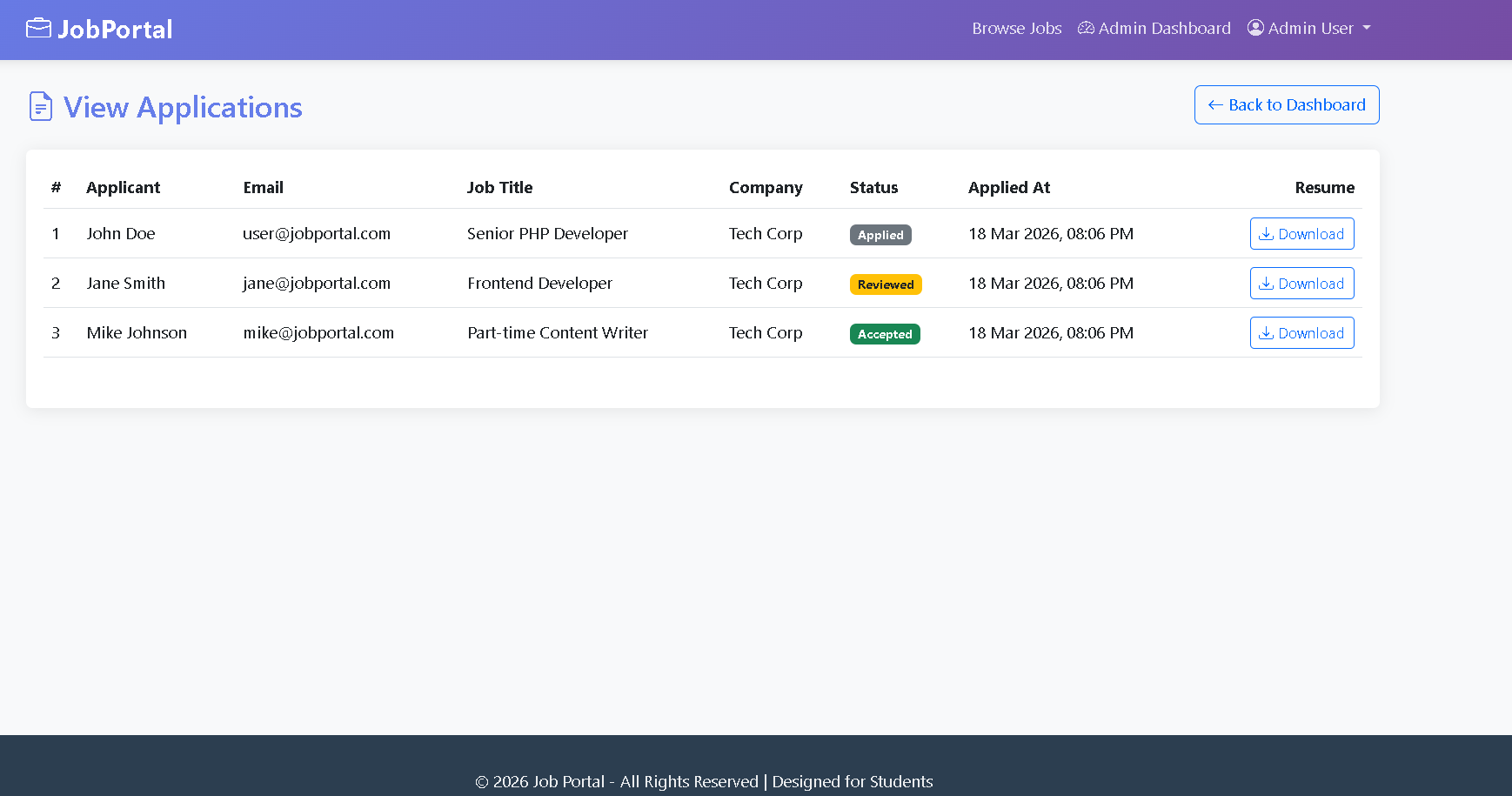Click applicant name Mike Johnson
Viewport: 1512px width, 796px height.
pyautogui.click(x=137, y=333)
